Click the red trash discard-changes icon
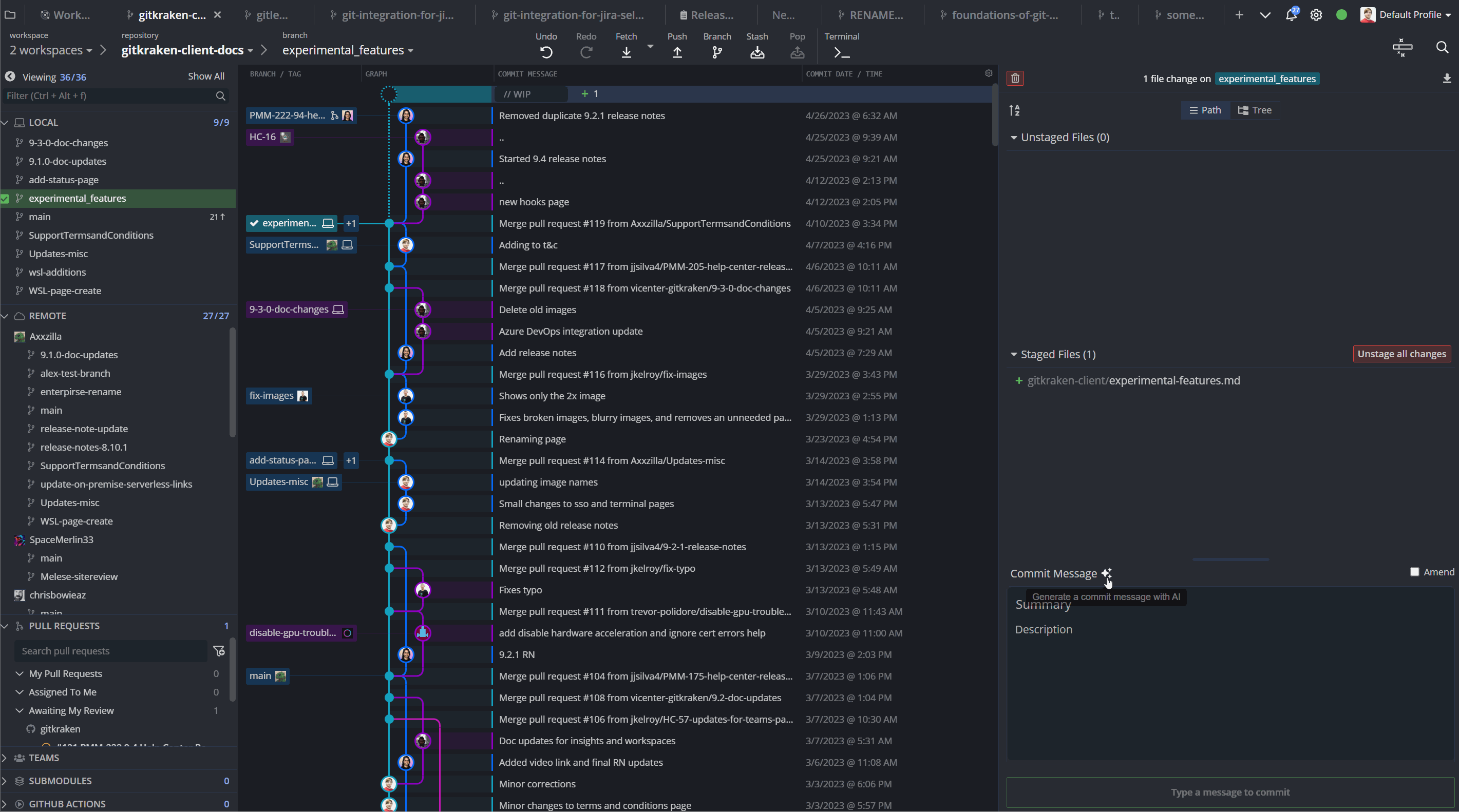This screenshot has height=812, width=1459. click(x=1015, y=78)
